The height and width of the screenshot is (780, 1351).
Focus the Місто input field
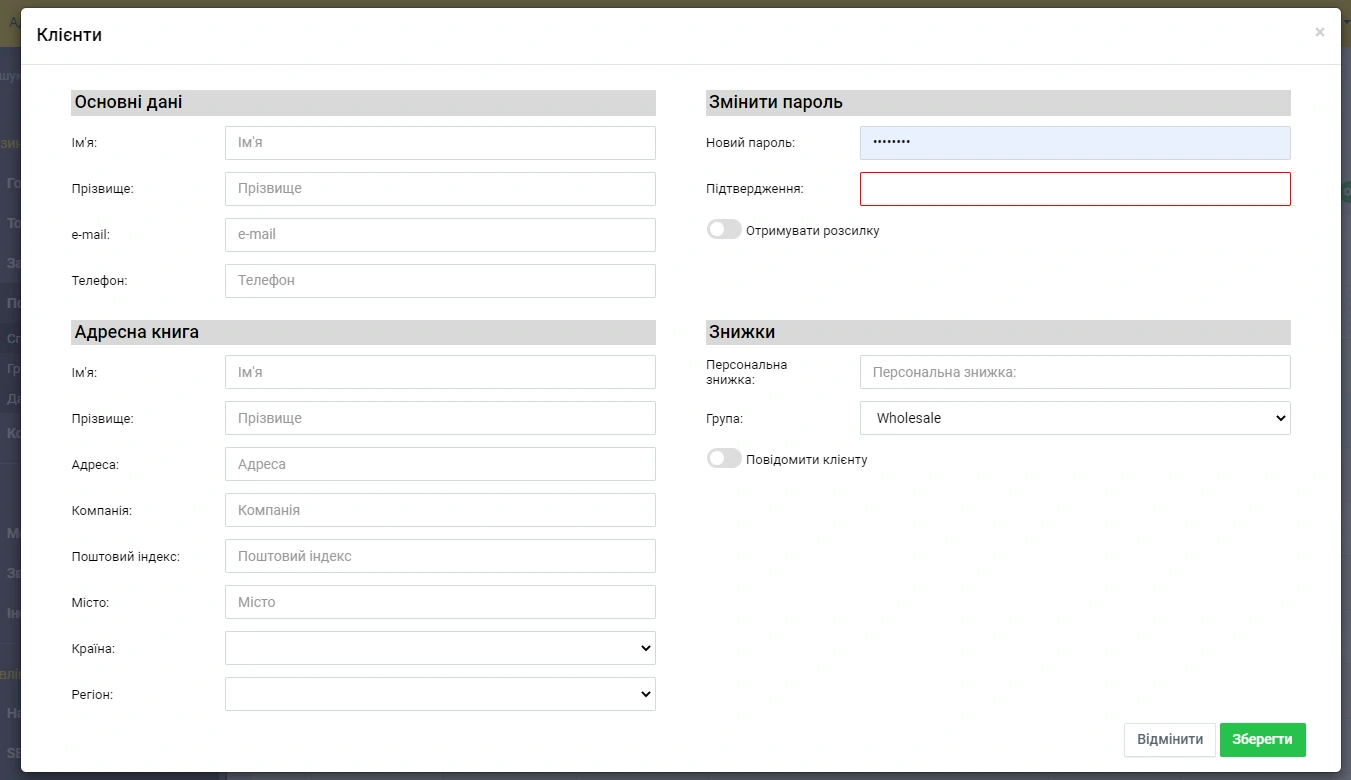[x=440, y=602]
